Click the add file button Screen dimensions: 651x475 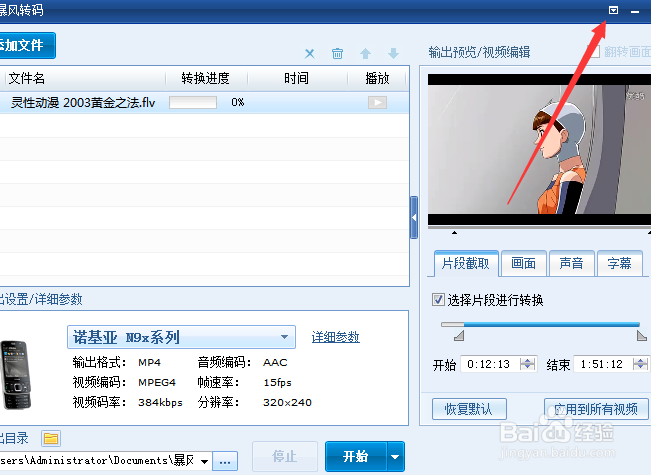(26, 45)
